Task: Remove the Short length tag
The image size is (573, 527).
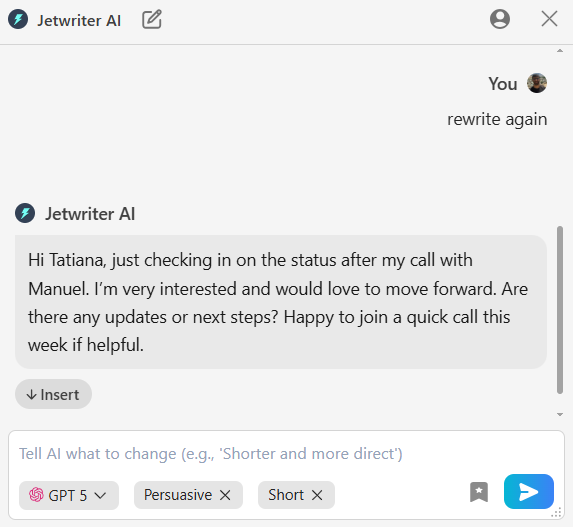Action: click(x=317, y=495)
